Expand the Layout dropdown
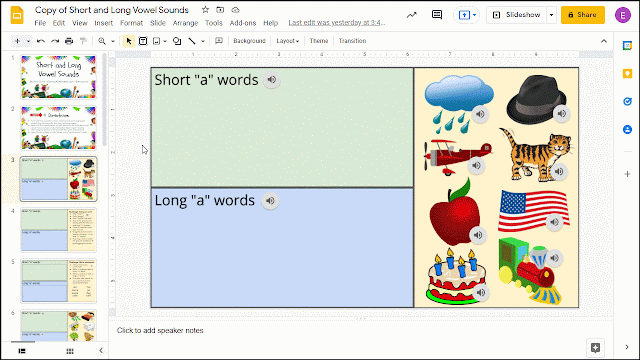640x360 pixels. [x=287, y=41]
